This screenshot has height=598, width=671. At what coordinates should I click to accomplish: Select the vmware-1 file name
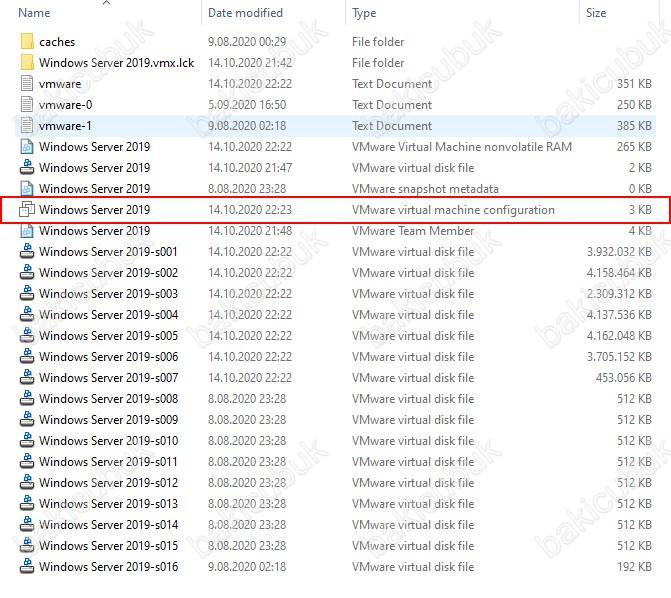[x=65, y=126]
